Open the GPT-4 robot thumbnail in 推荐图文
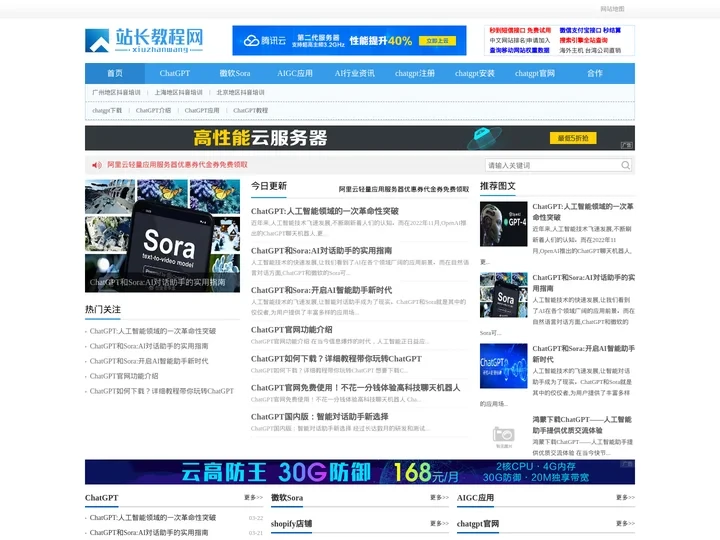 [503, 224]
